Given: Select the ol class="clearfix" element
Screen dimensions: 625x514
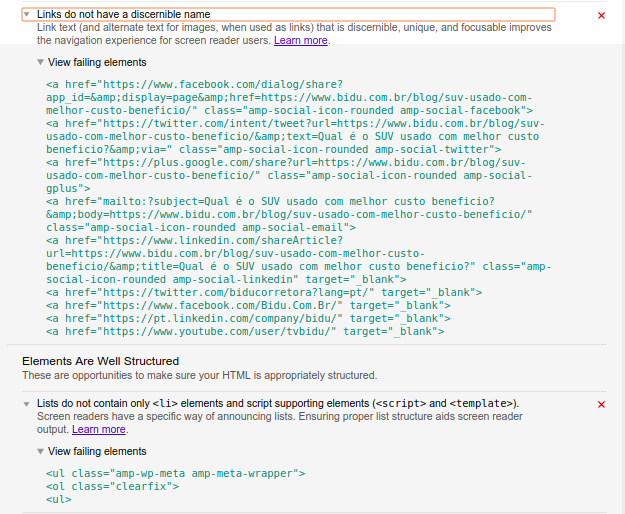Looking at the screenshot, I should (112, 487).
